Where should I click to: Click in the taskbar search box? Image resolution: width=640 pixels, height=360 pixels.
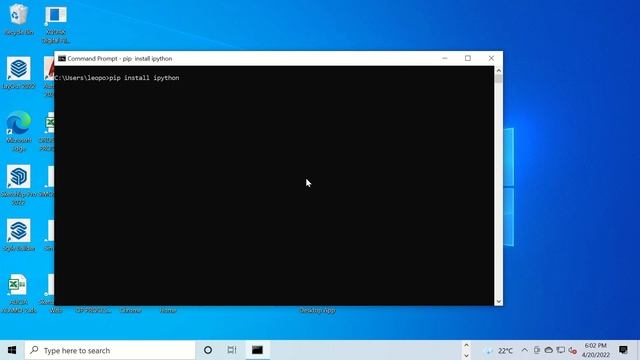point(110,350)
